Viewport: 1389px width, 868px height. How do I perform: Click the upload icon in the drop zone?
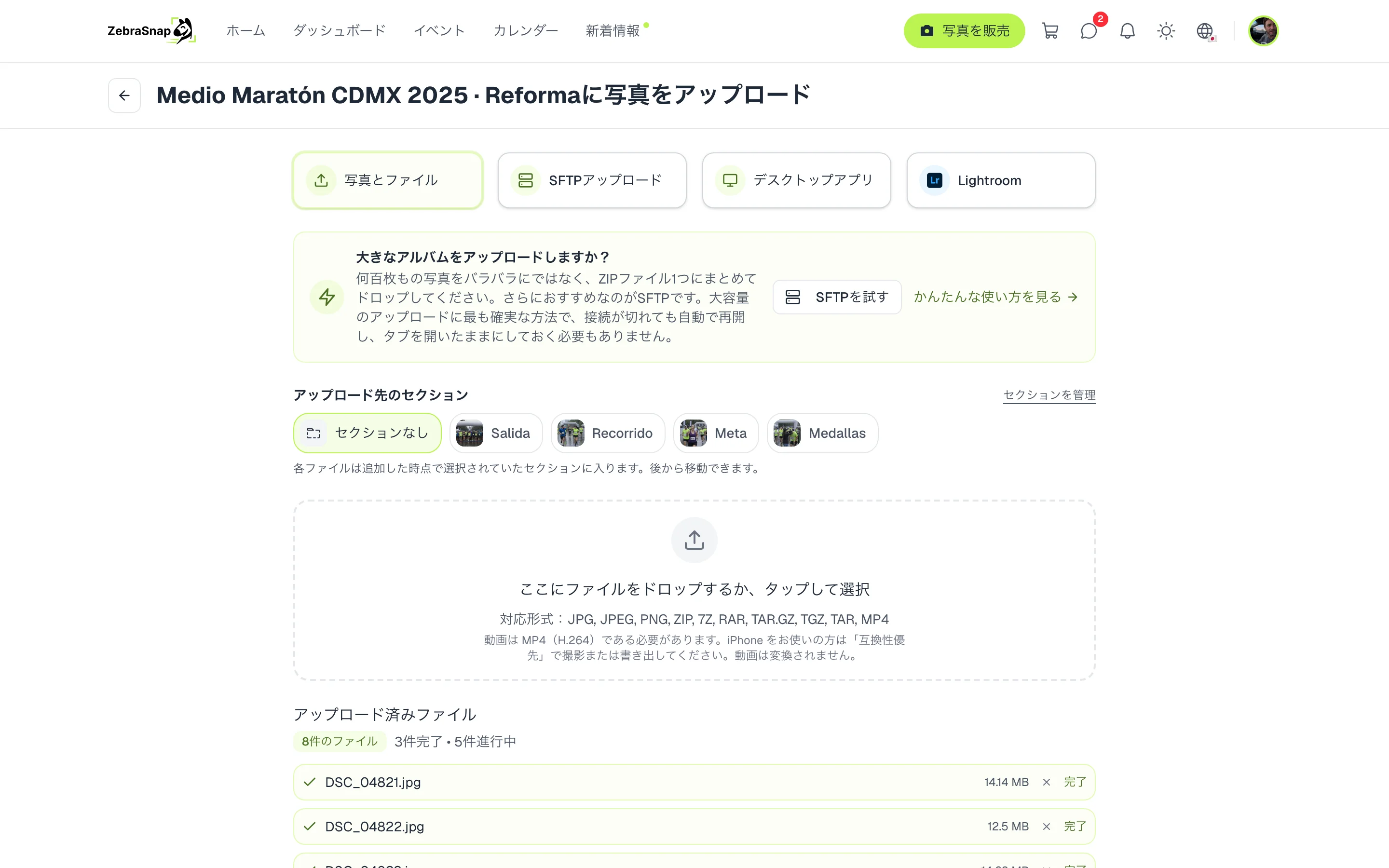click(x=694, y=540)
